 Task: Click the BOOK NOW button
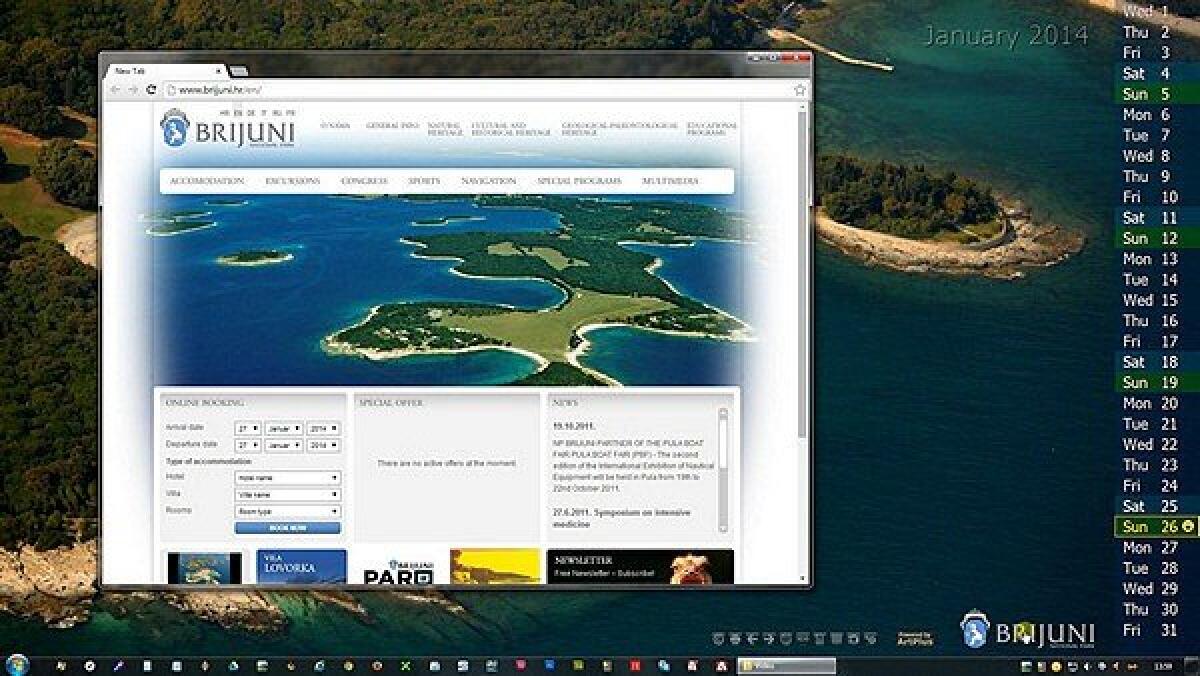coord(286,526)
